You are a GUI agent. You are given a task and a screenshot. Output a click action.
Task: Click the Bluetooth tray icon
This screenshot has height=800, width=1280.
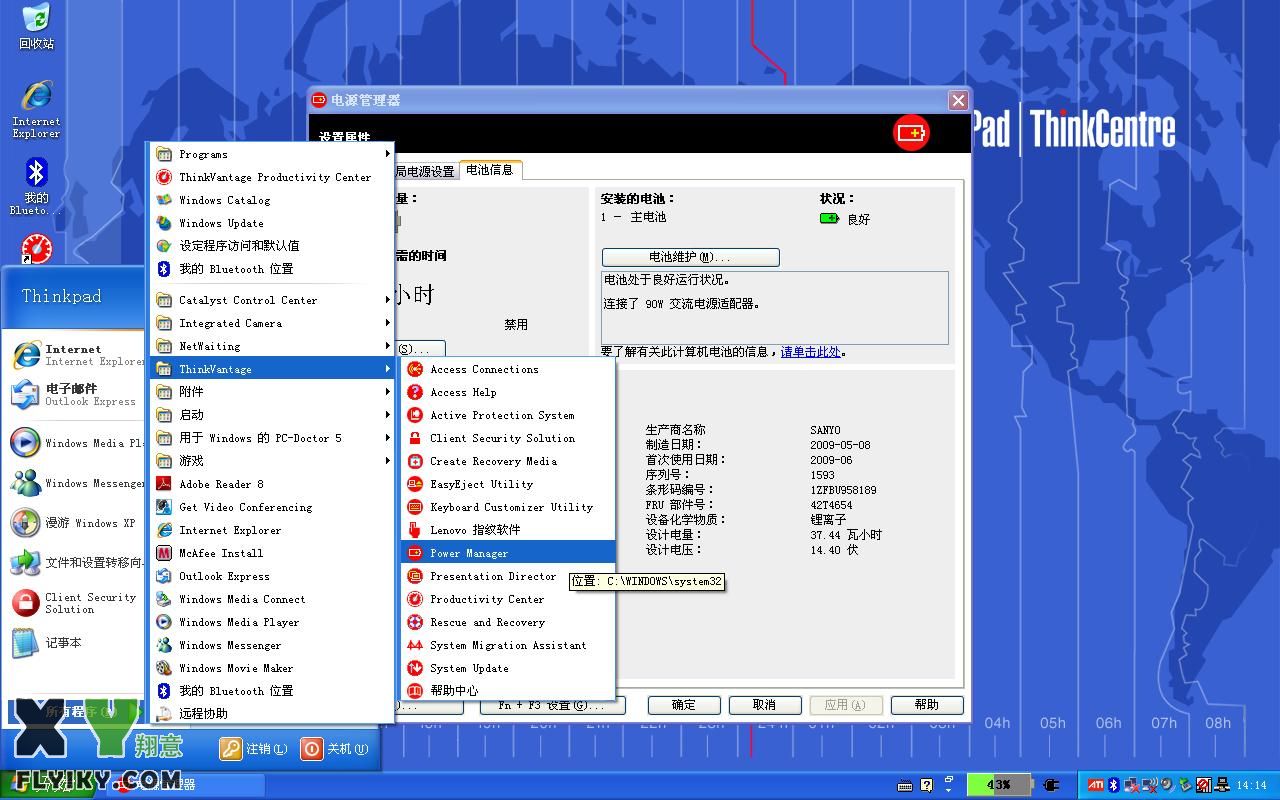pyautogui.click(x=1113, y=785)
